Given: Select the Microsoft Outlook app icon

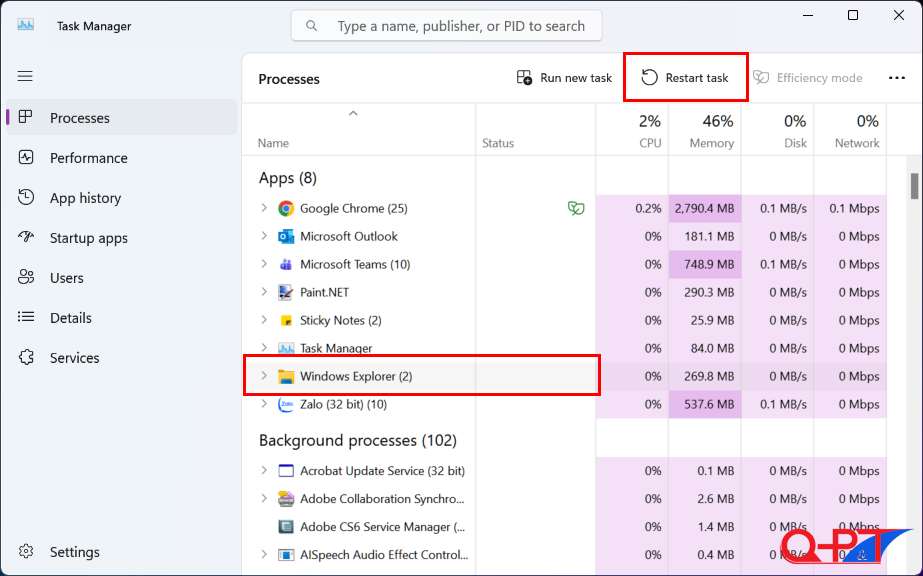Looking at the screenshot, I should pos(286,236).
